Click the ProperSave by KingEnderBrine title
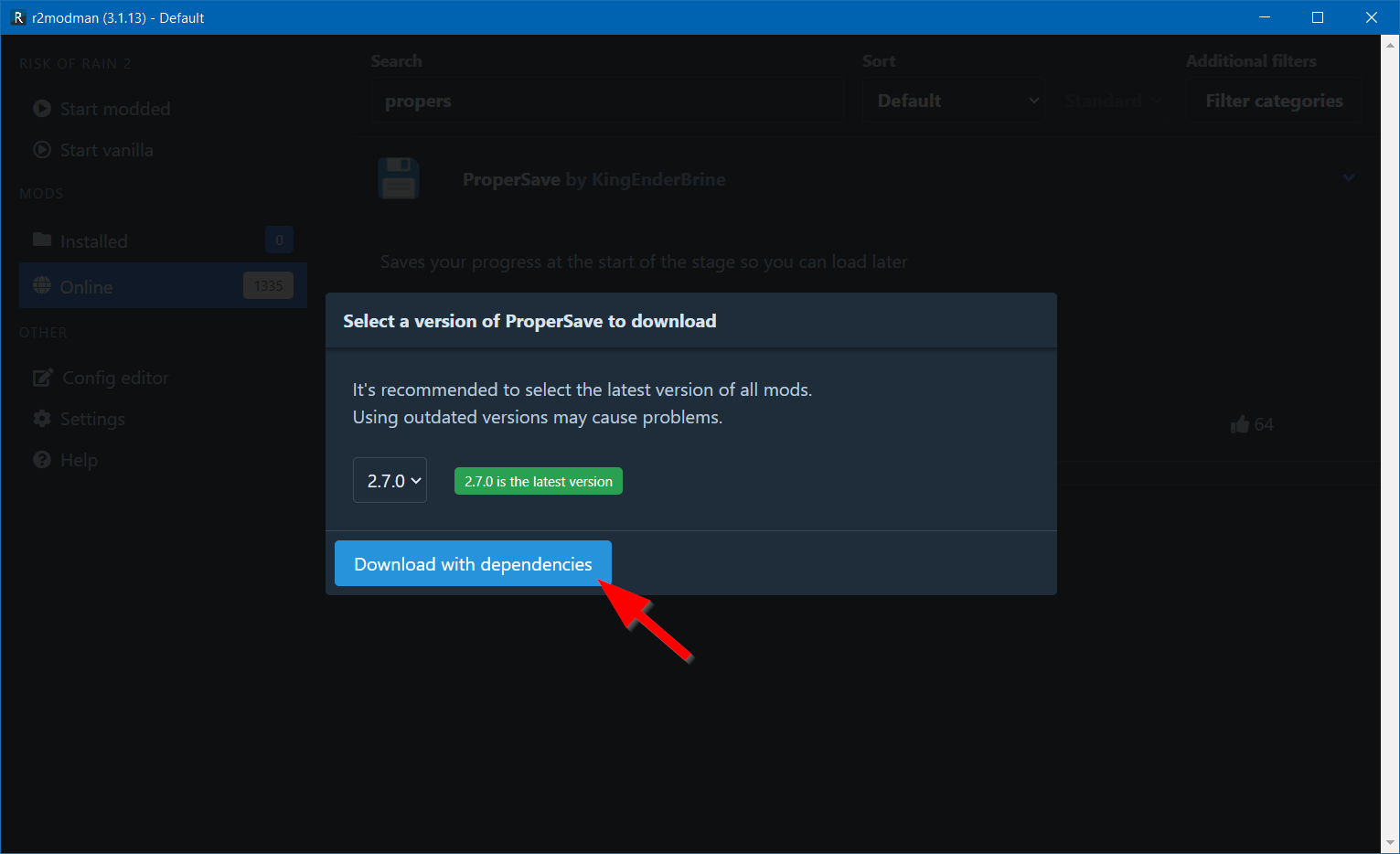The image size is (1400, 854). [x=593, y=179]
